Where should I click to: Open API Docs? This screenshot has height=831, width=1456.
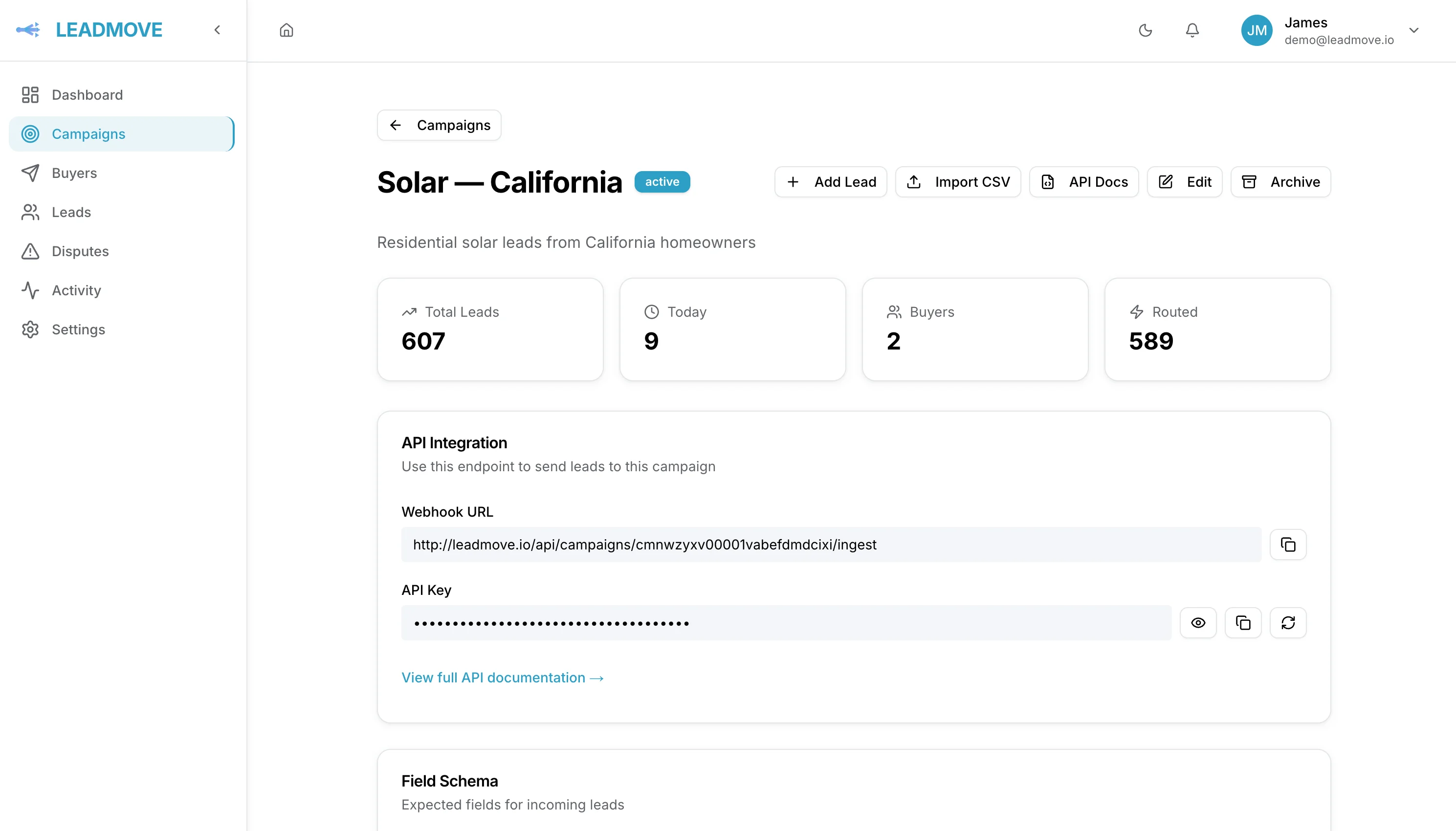(x=1084, y=182)
